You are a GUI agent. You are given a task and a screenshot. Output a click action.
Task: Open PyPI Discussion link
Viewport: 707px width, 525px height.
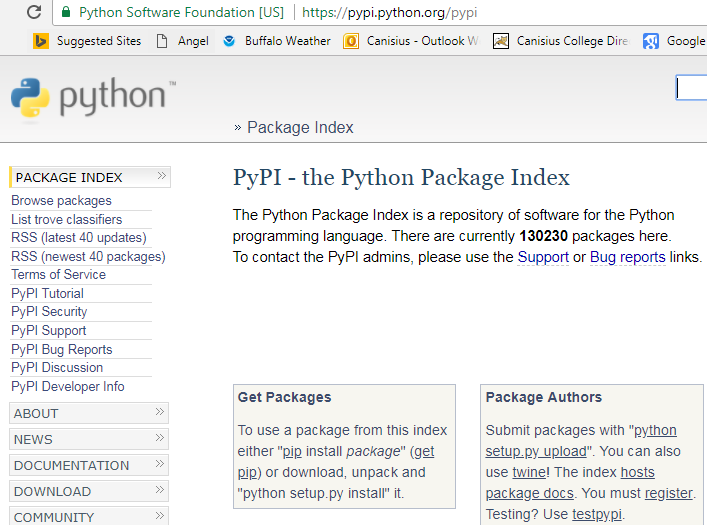57,367
